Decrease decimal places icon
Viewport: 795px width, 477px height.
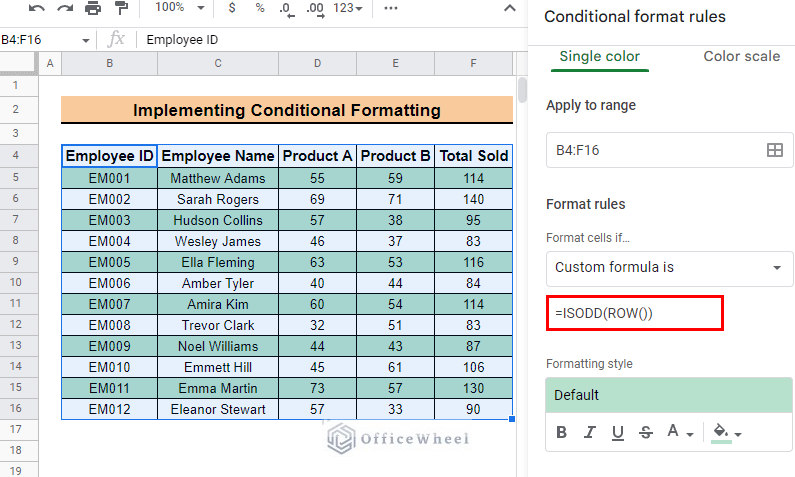(286, 9)
